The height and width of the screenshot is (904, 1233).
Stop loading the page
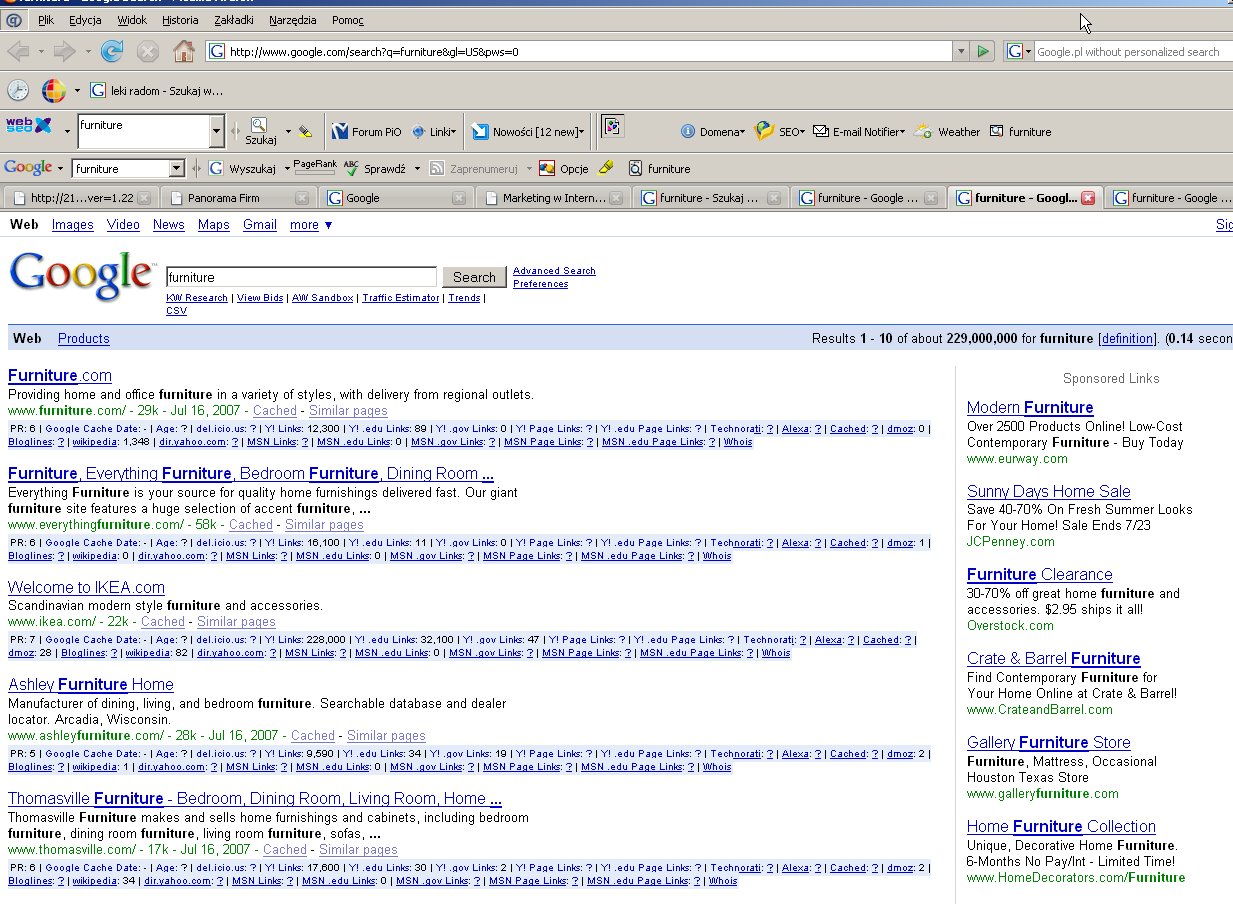148,51
